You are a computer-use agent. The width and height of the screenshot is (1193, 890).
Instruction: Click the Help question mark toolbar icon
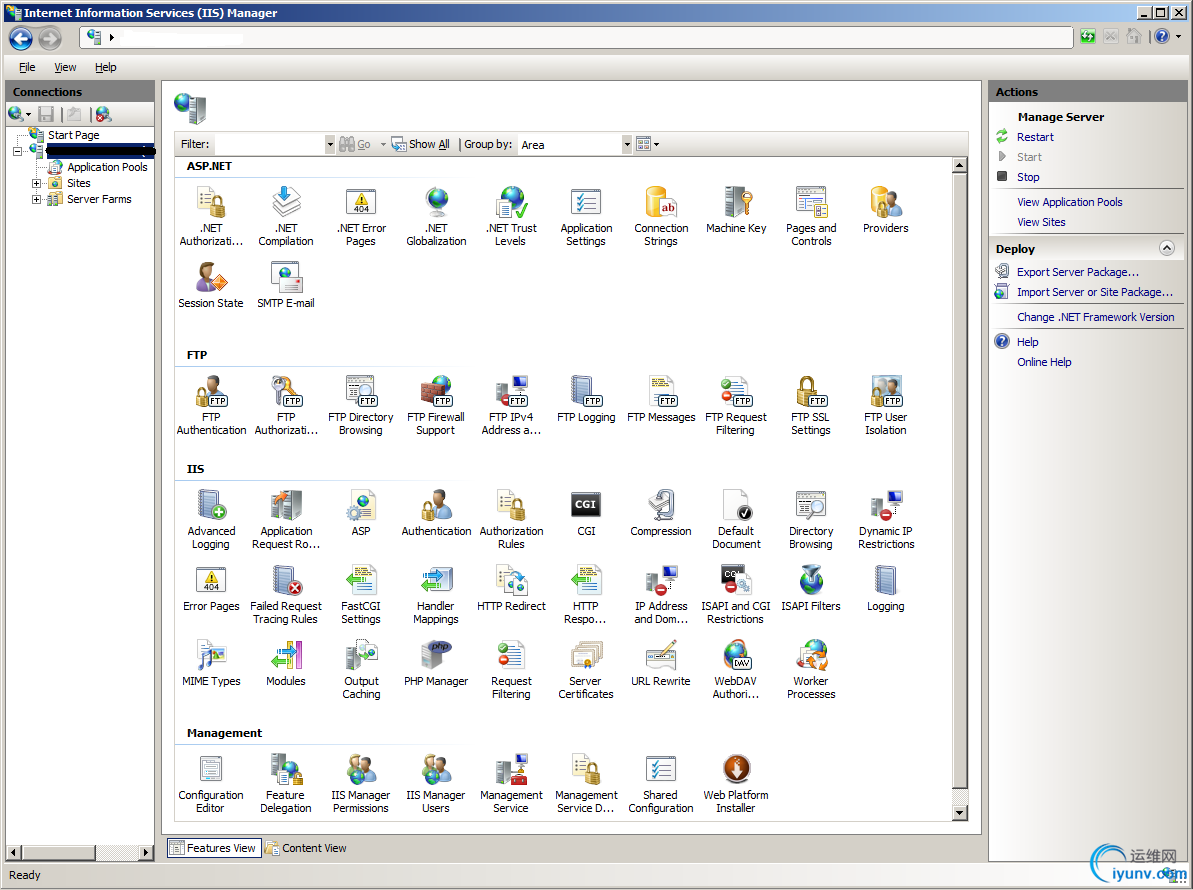click(1162, 36)
